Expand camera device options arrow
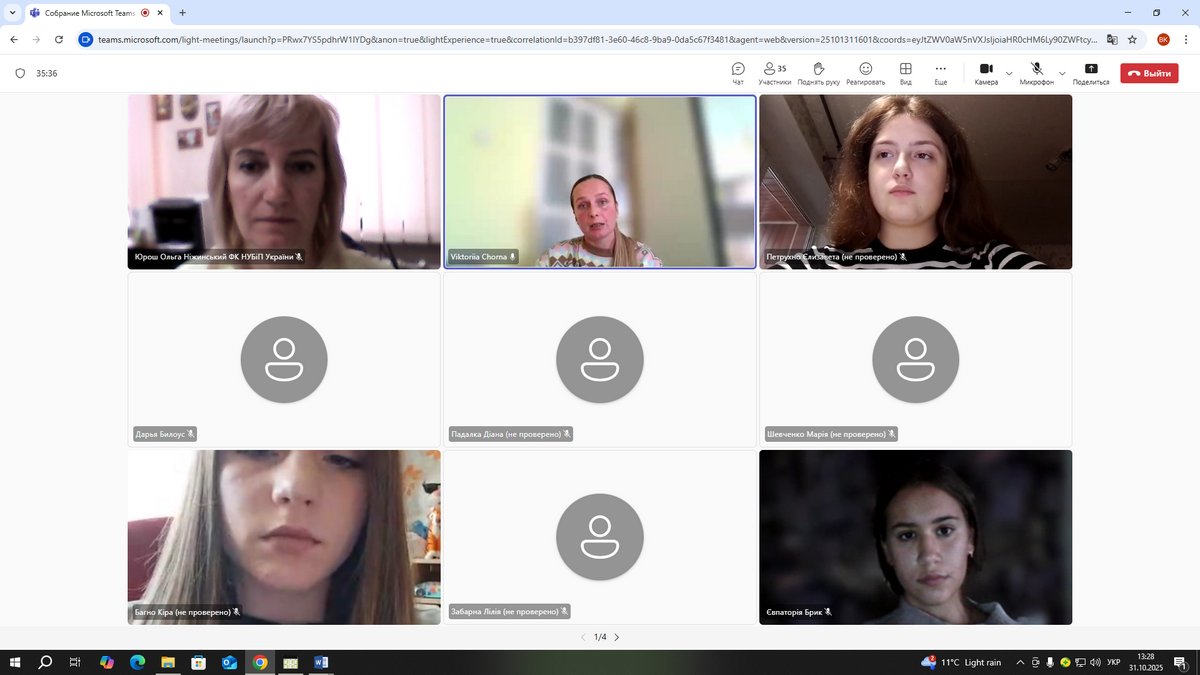 pos(1009,73)
